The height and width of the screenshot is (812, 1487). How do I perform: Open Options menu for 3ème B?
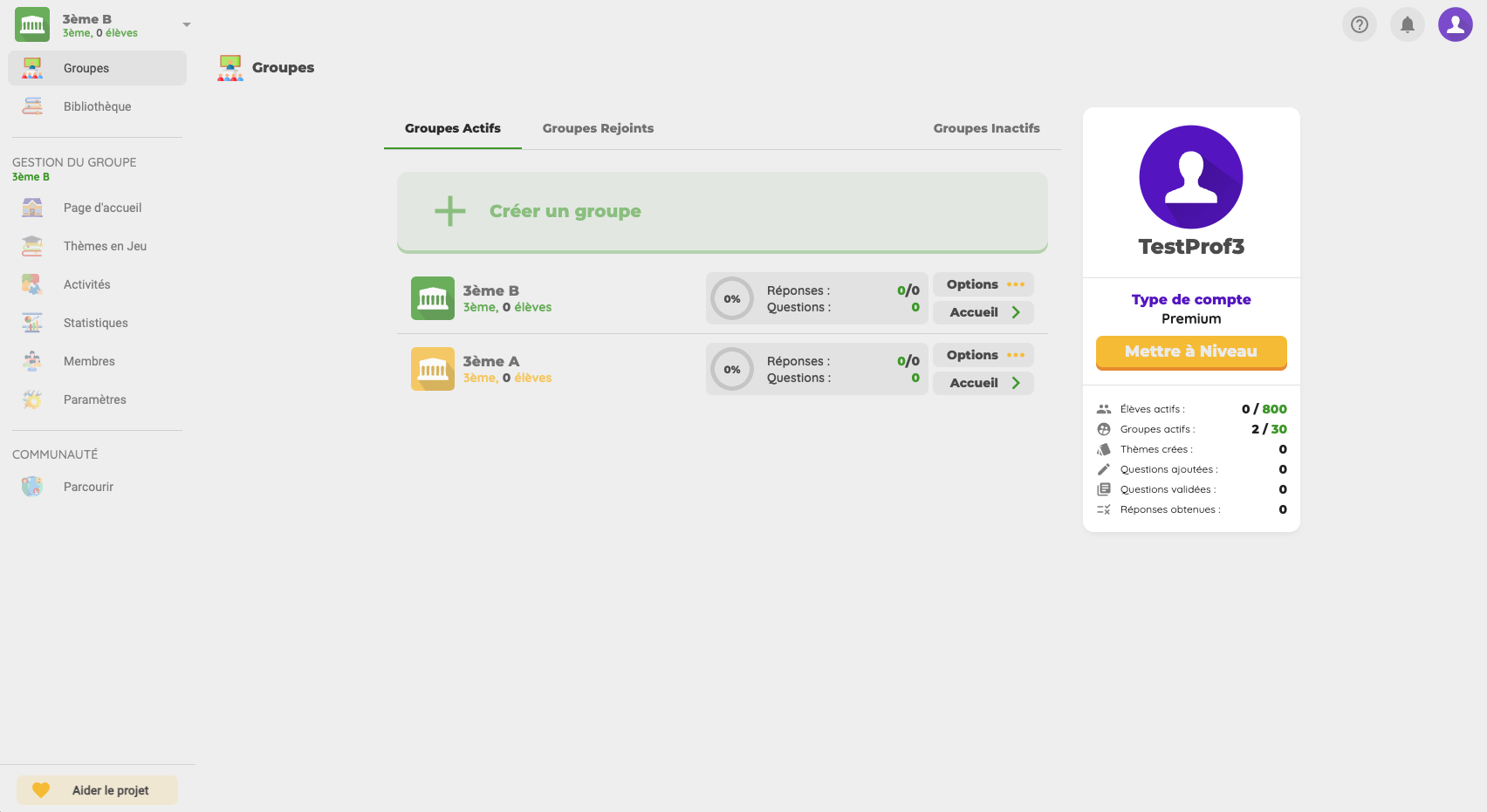coord(983,284)
